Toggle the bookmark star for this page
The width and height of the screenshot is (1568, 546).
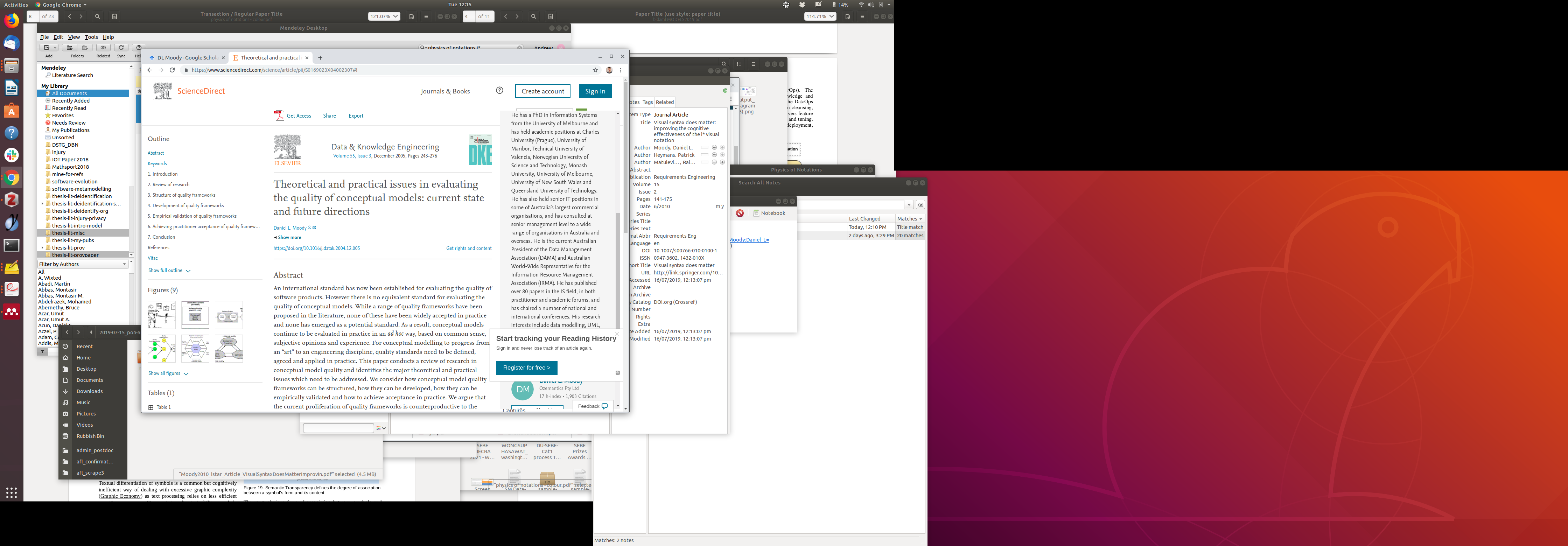(x=595, y=70)
